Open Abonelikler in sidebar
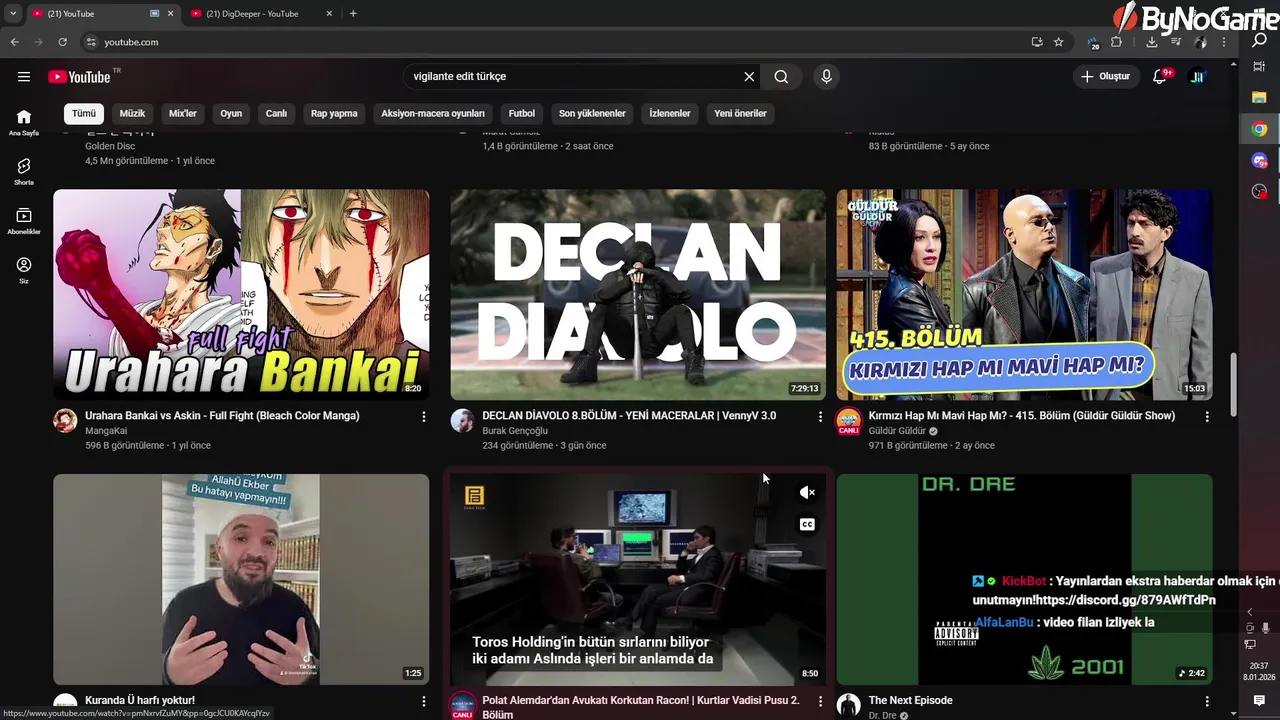The image size is (1280, 720). coord(24,221)
